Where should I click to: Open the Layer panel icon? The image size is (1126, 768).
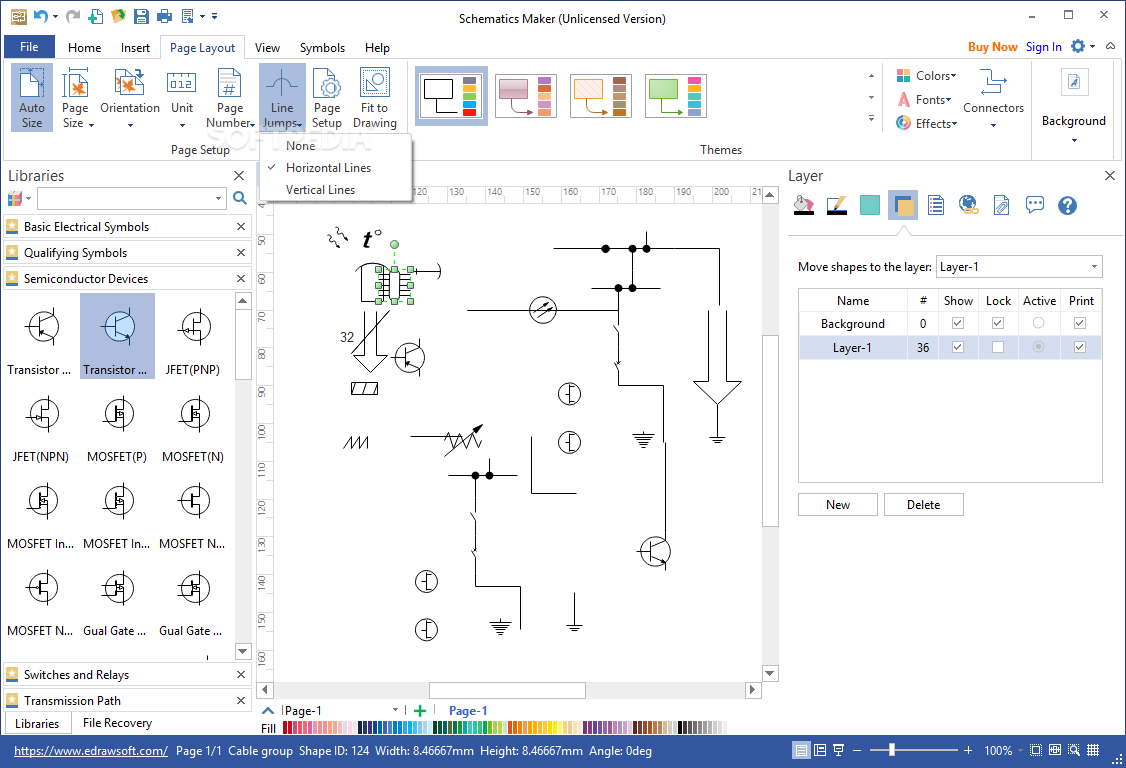pos(903,205)
